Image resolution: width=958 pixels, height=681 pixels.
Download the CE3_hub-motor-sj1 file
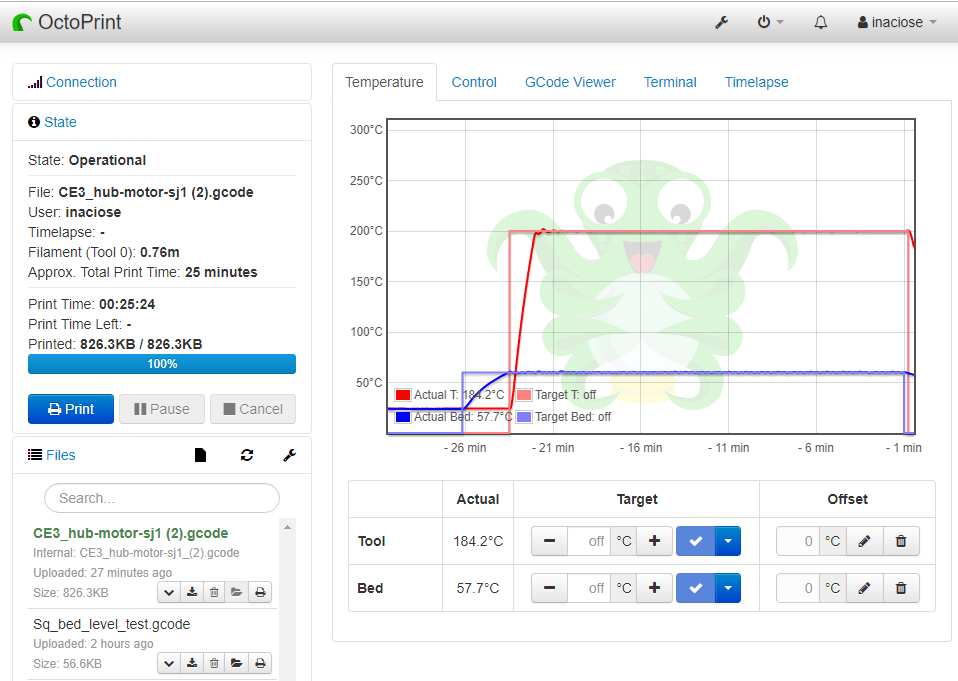tap(192, 592)
